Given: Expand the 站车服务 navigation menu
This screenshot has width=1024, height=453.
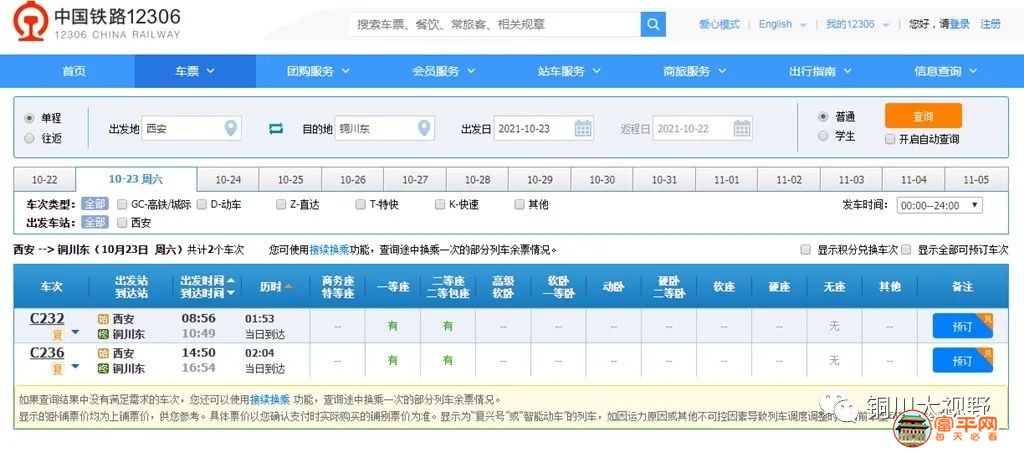Looking at the screenshot, I should point(569,71).
